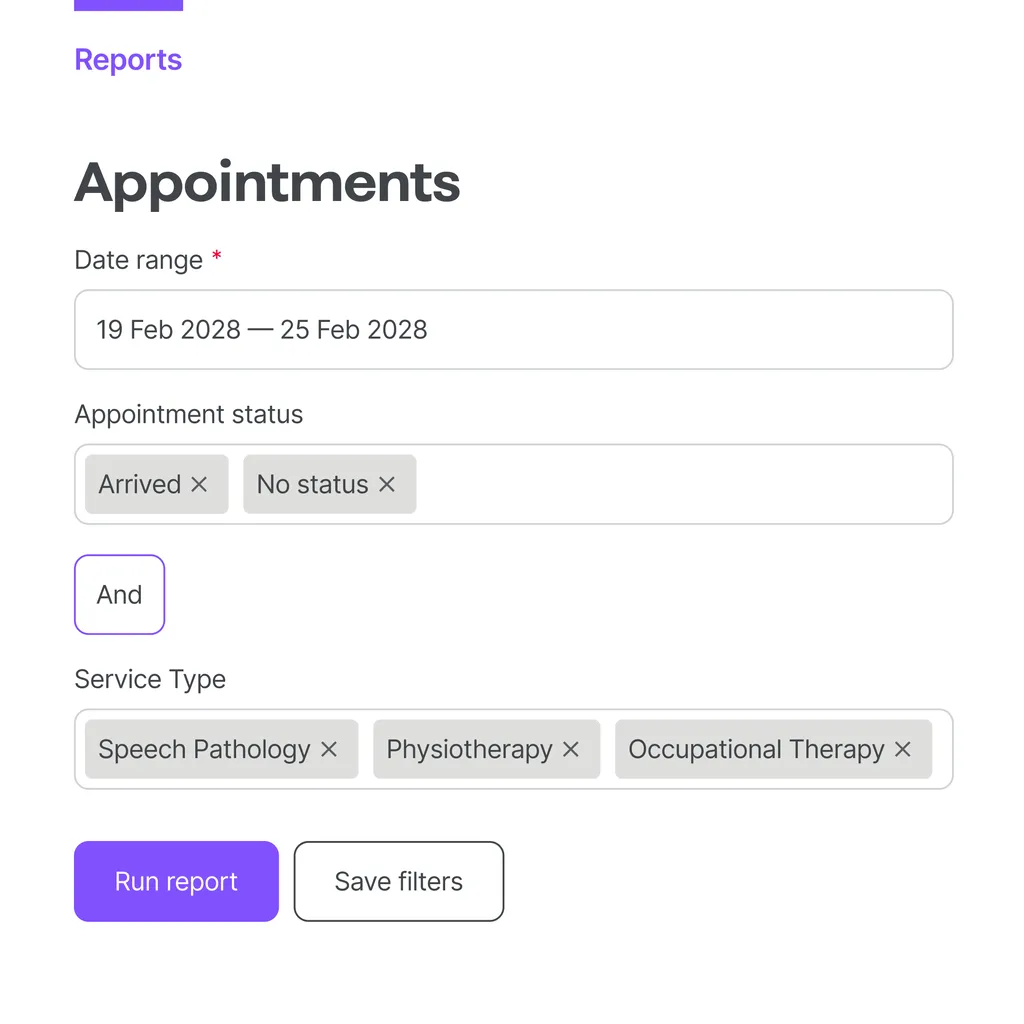Click the Appointment status label
This screenshot has width=1024, height=1024.
pos(189,415)
